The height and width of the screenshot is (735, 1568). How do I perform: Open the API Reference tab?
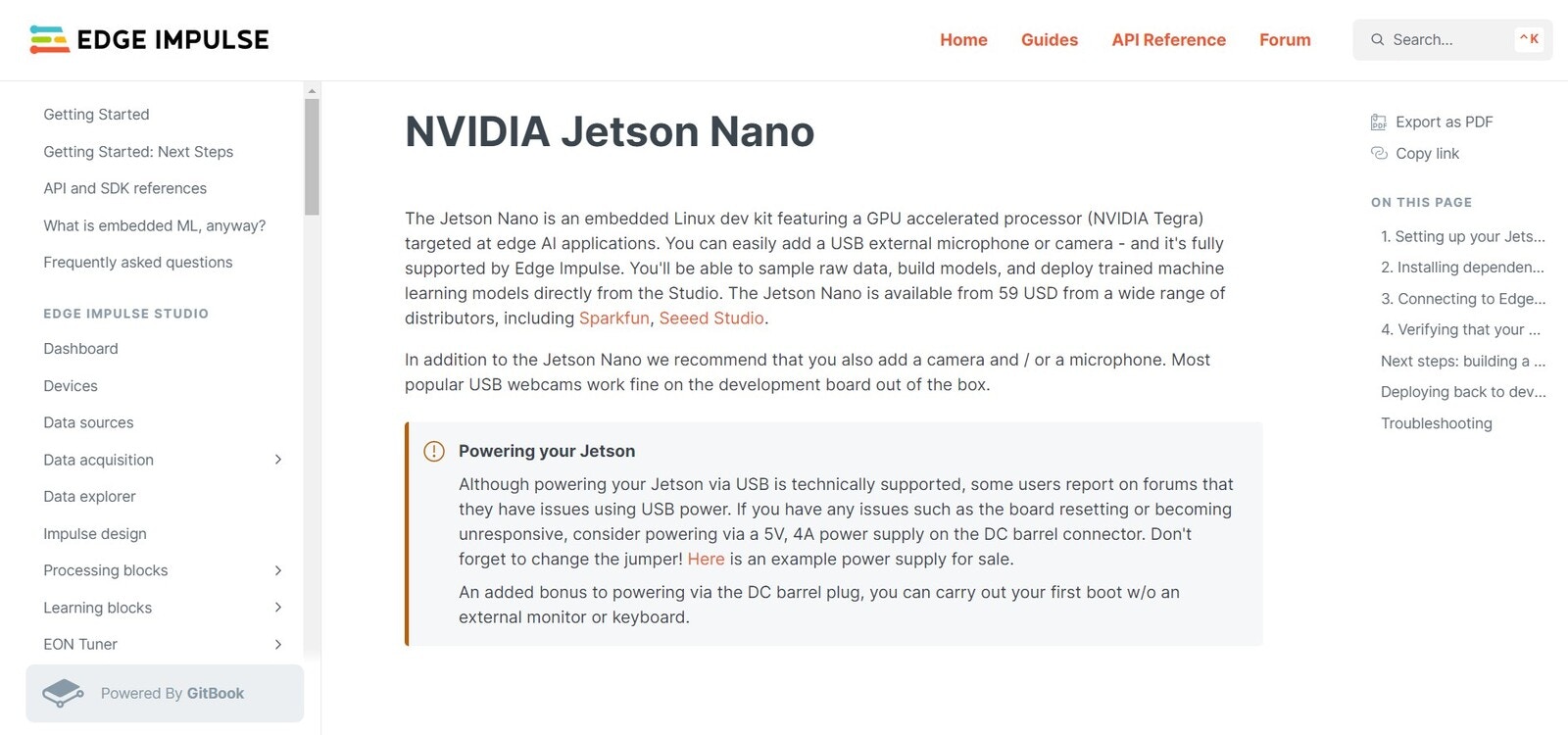pyautogui.click(x=1168, y=40)
